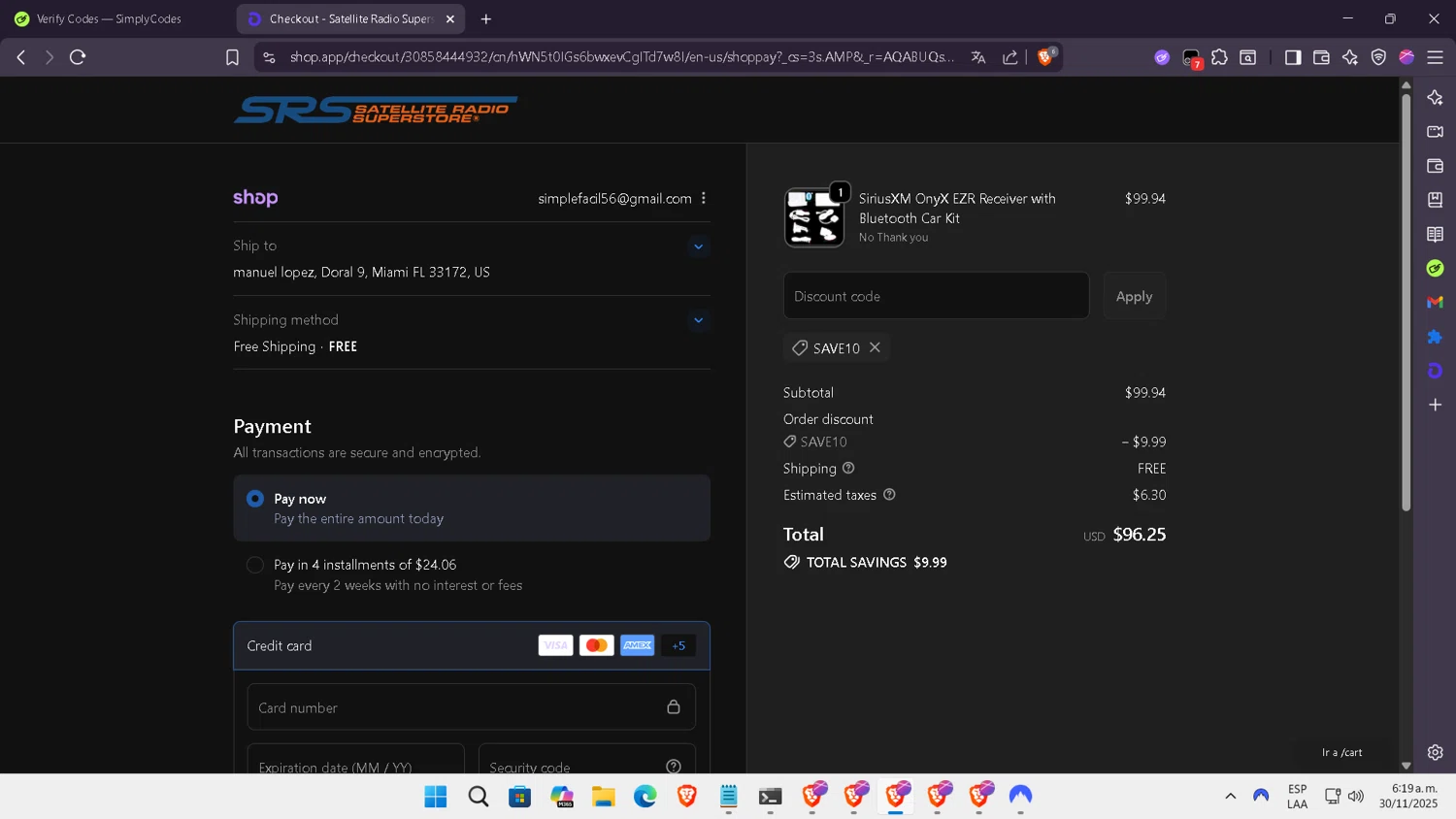Click the Total amount $96.25
The height and width of the screenshot is (819, 1456).
point(1140,535)
